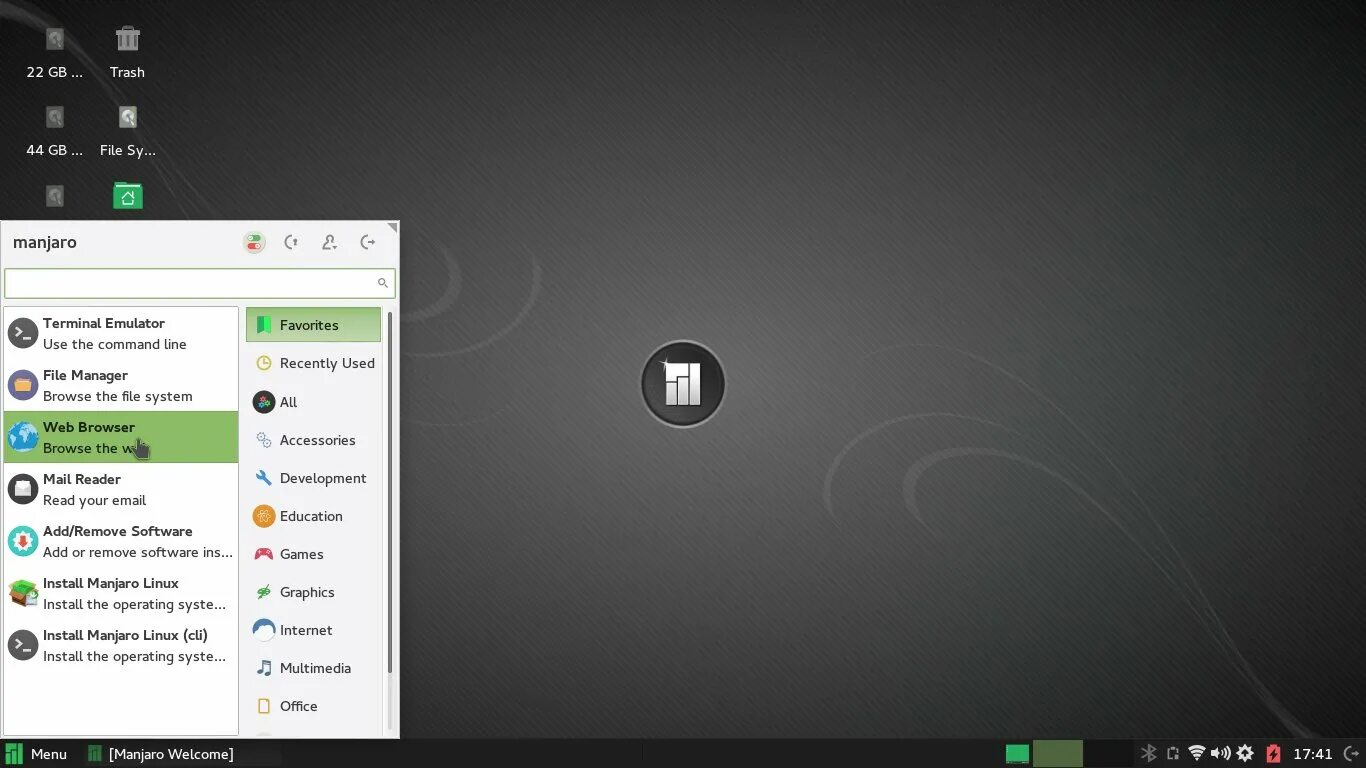Open the Wi-Fi network tray icon
This screenshot has width=1366, height=768.
[1196, 754]
